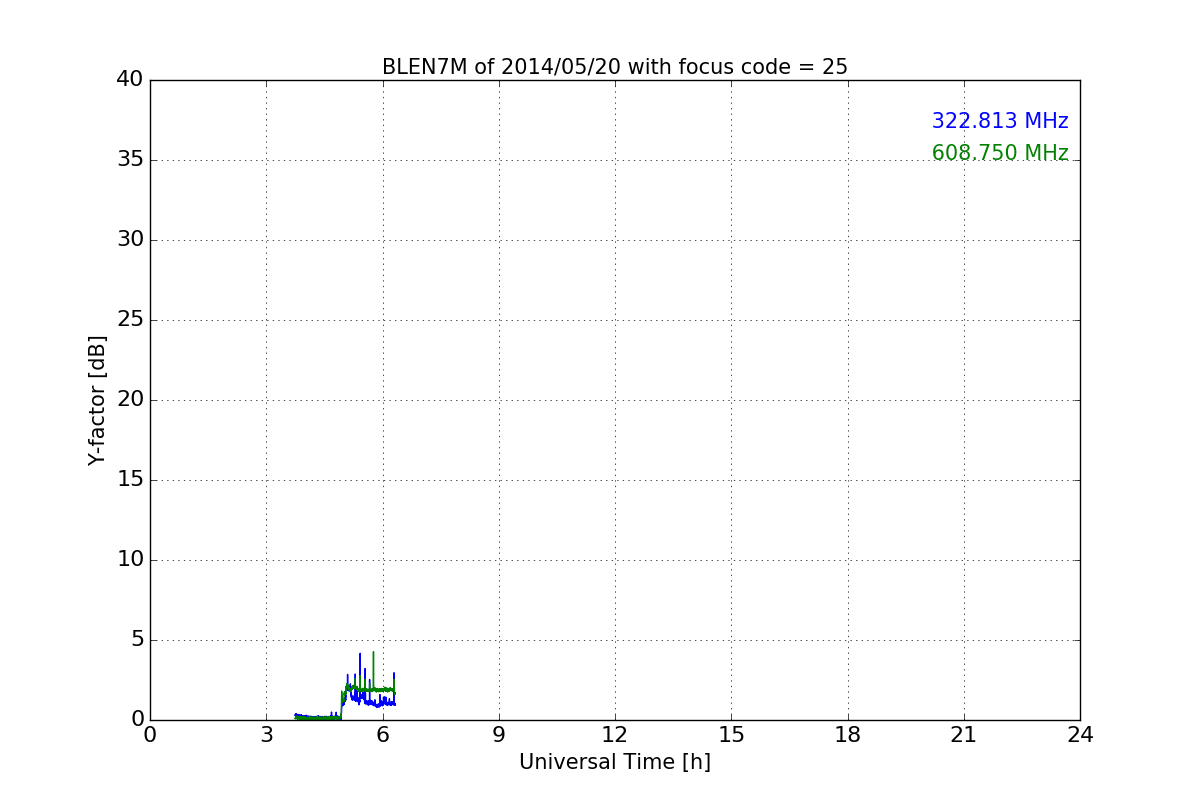Click the x-axis tick label 3
The width and height of the screenshot is (1200, 800).
(266, 735)
